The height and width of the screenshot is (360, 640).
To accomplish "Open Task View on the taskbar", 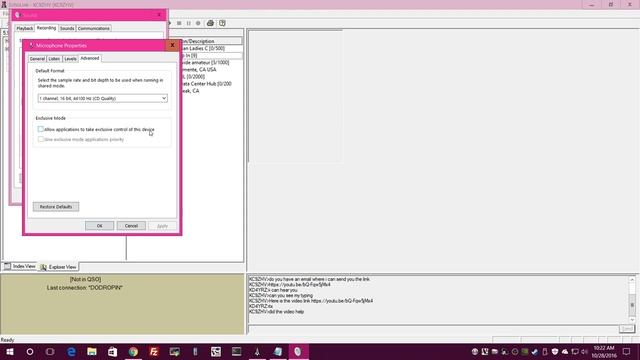I will click(x=50, y=351).
